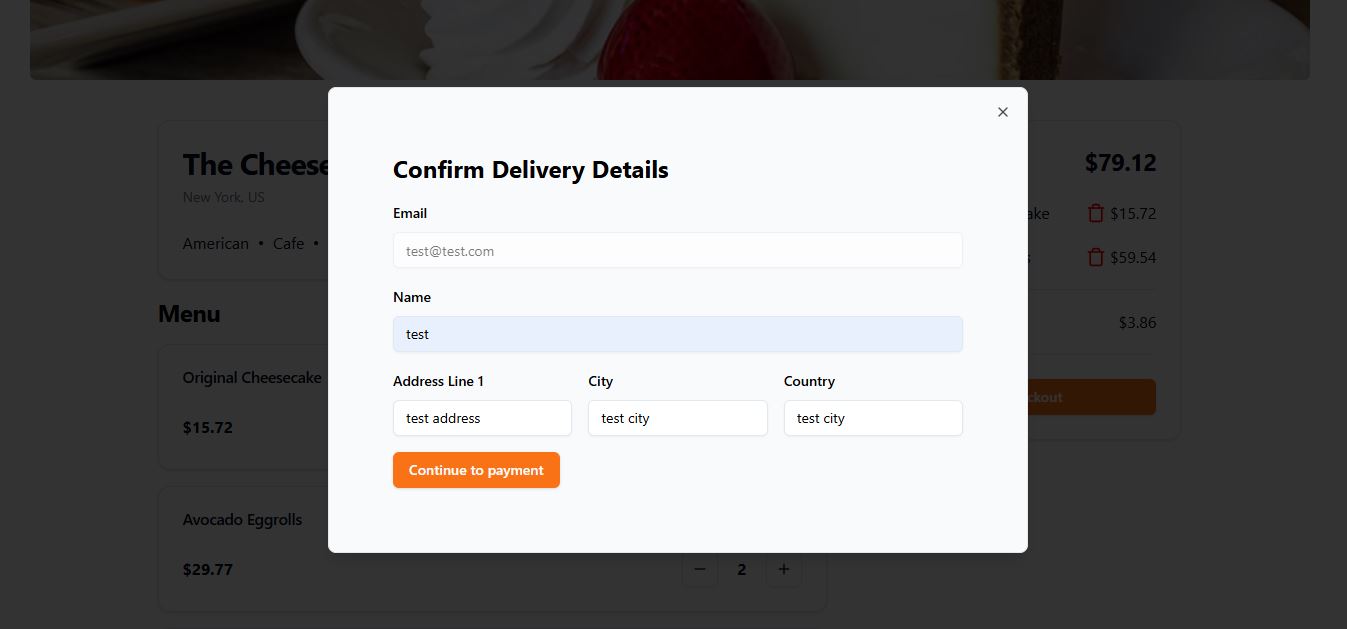Delete the $15.72 cart item
The height and width of the screenshot is (629, 1347).
1096,213
